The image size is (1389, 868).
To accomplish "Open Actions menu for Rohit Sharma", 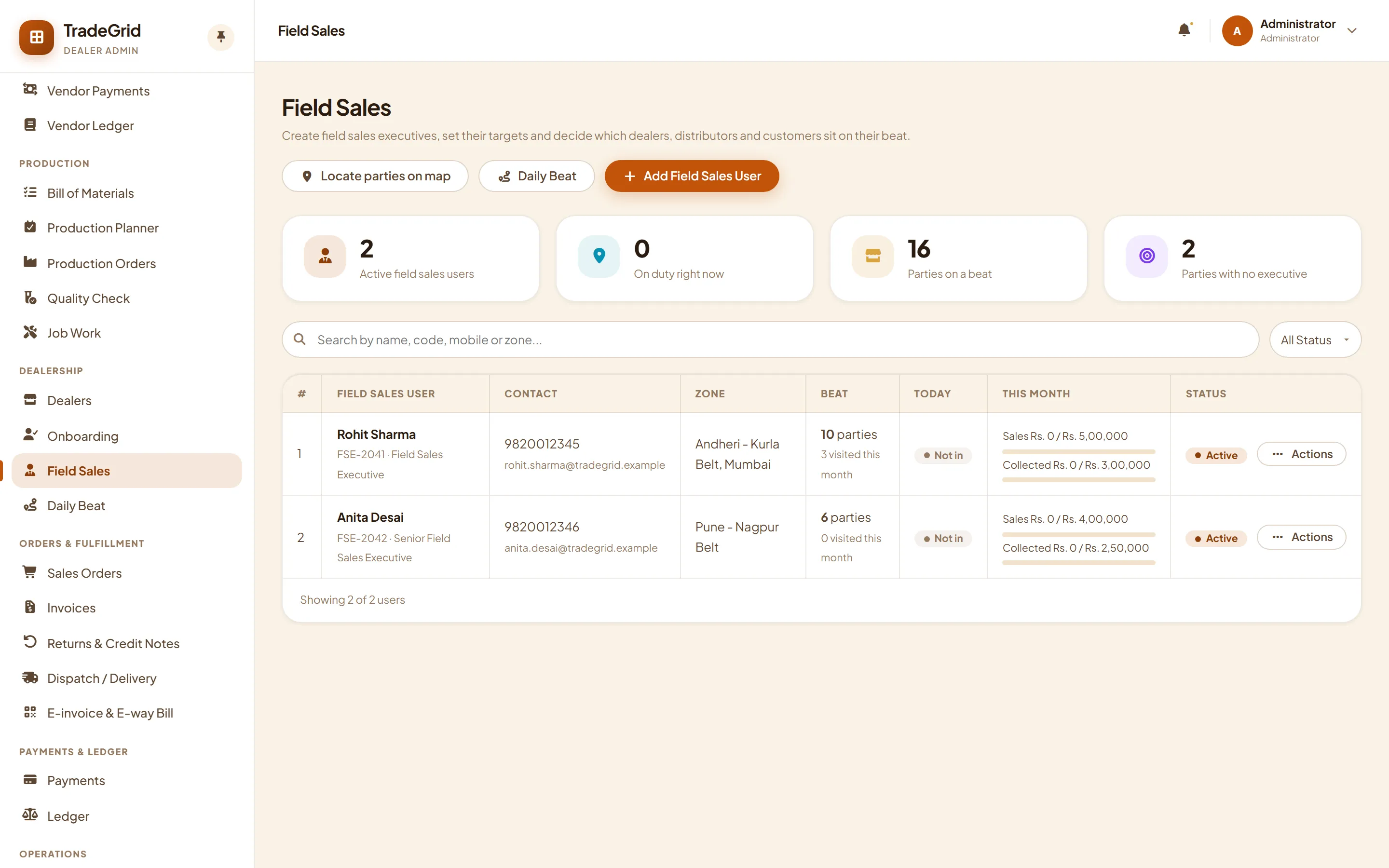I will (x=1301, y=454).
